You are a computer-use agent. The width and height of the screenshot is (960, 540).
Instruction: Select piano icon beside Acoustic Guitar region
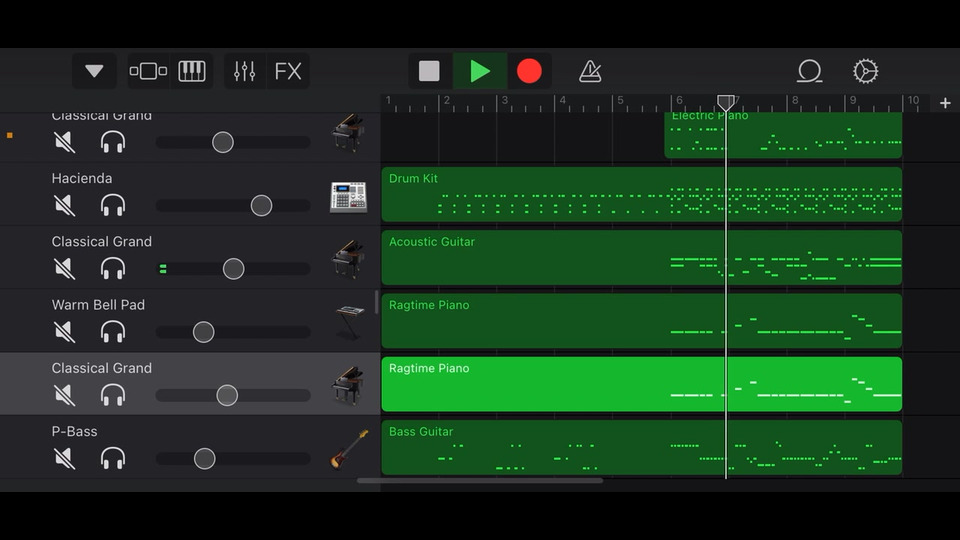[x=348, y=259]
